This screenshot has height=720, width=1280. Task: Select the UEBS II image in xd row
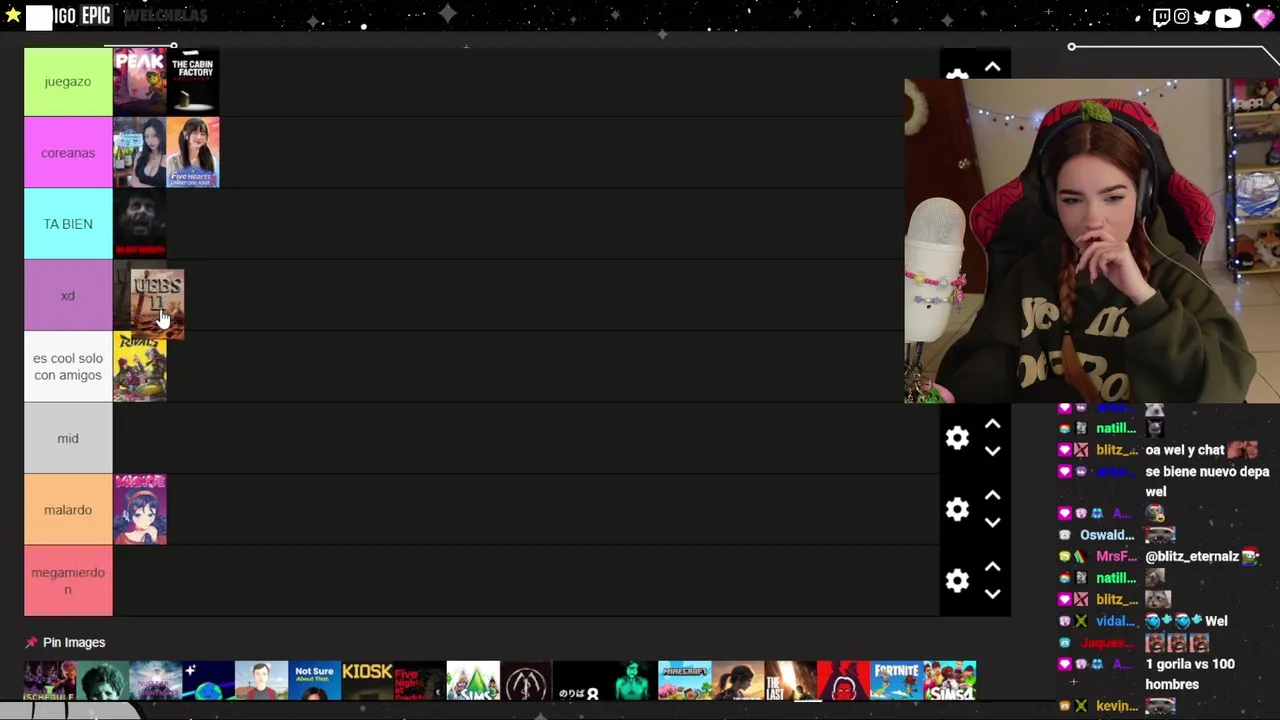157,303
